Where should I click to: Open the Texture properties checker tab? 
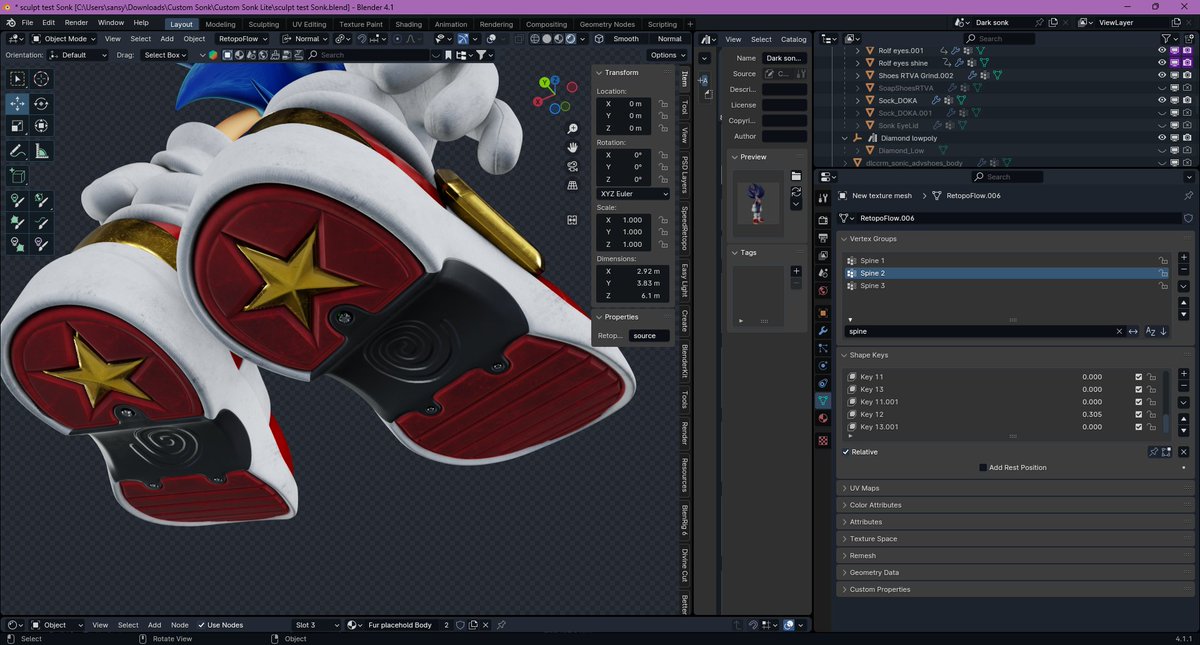pyautogui.click(x=823, y=440)
